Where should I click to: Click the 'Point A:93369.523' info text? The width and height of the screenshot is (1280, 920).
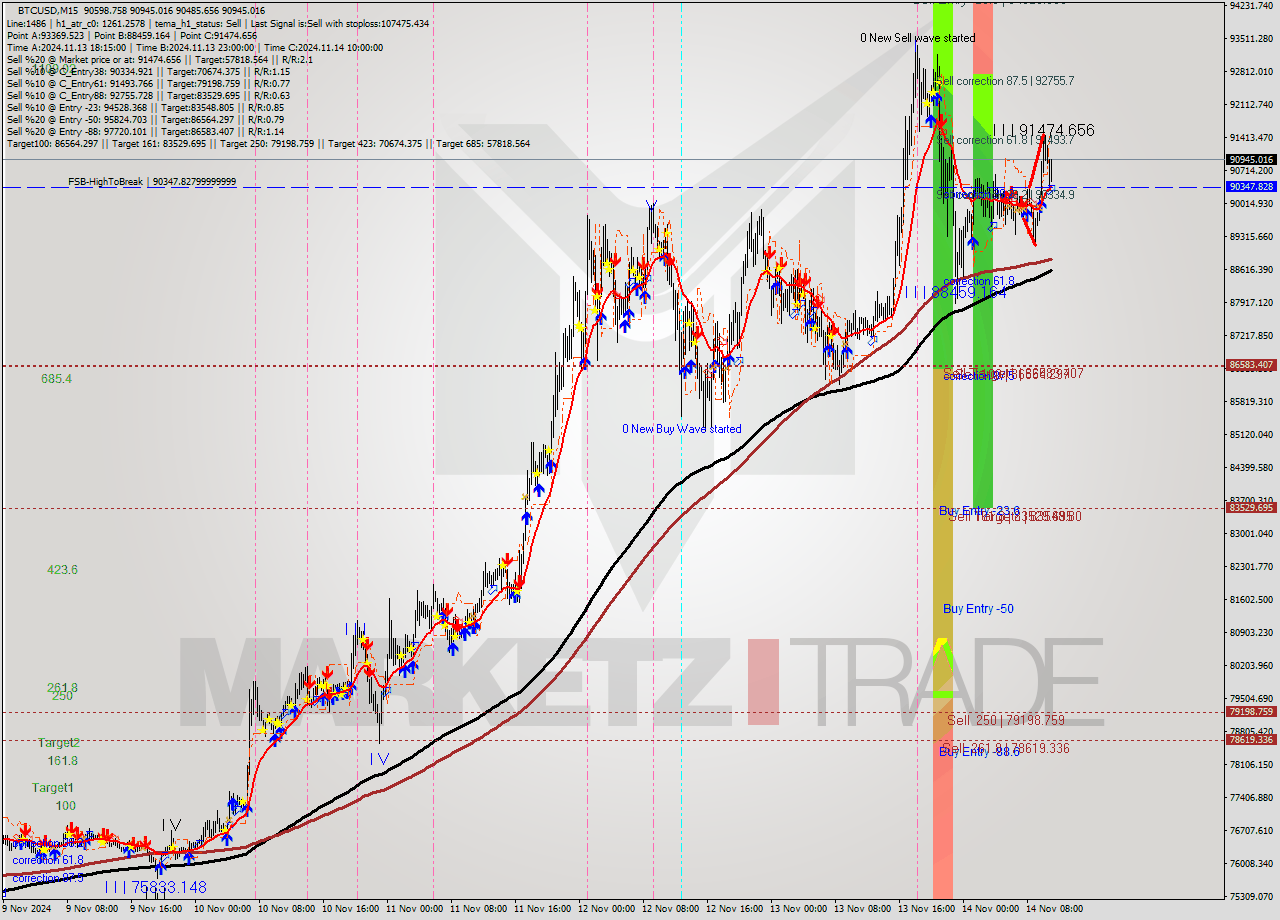point(45,35)
